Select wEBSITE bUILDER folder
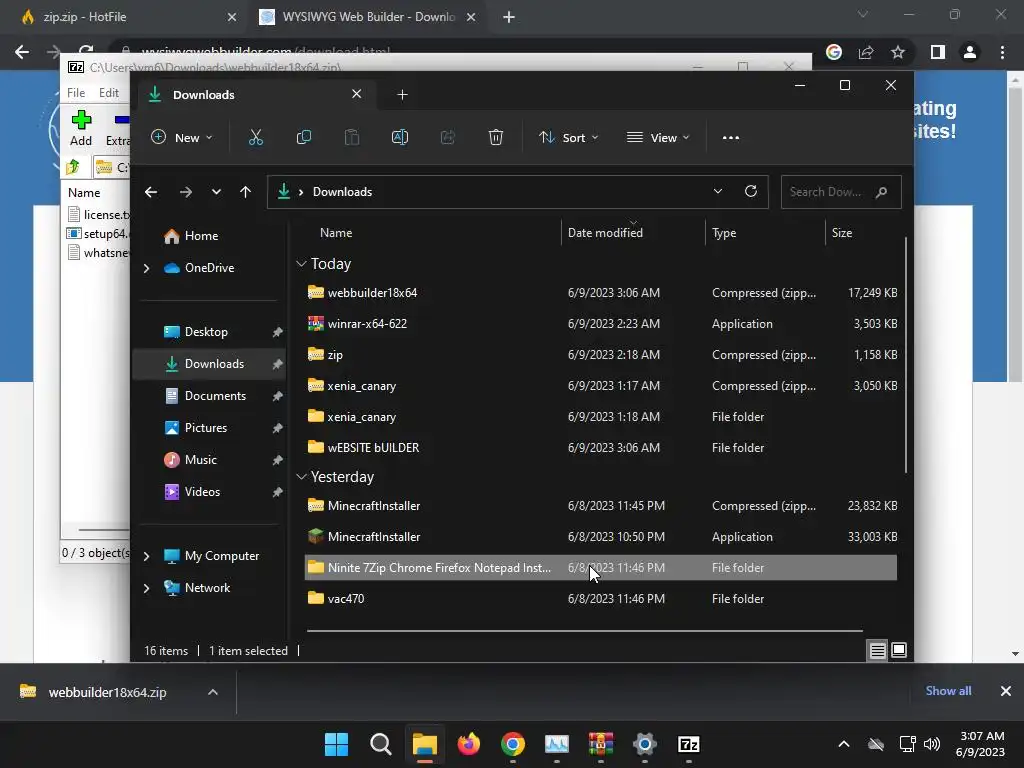The width and height of the screenshot is (1024, 768). (601, 448)
